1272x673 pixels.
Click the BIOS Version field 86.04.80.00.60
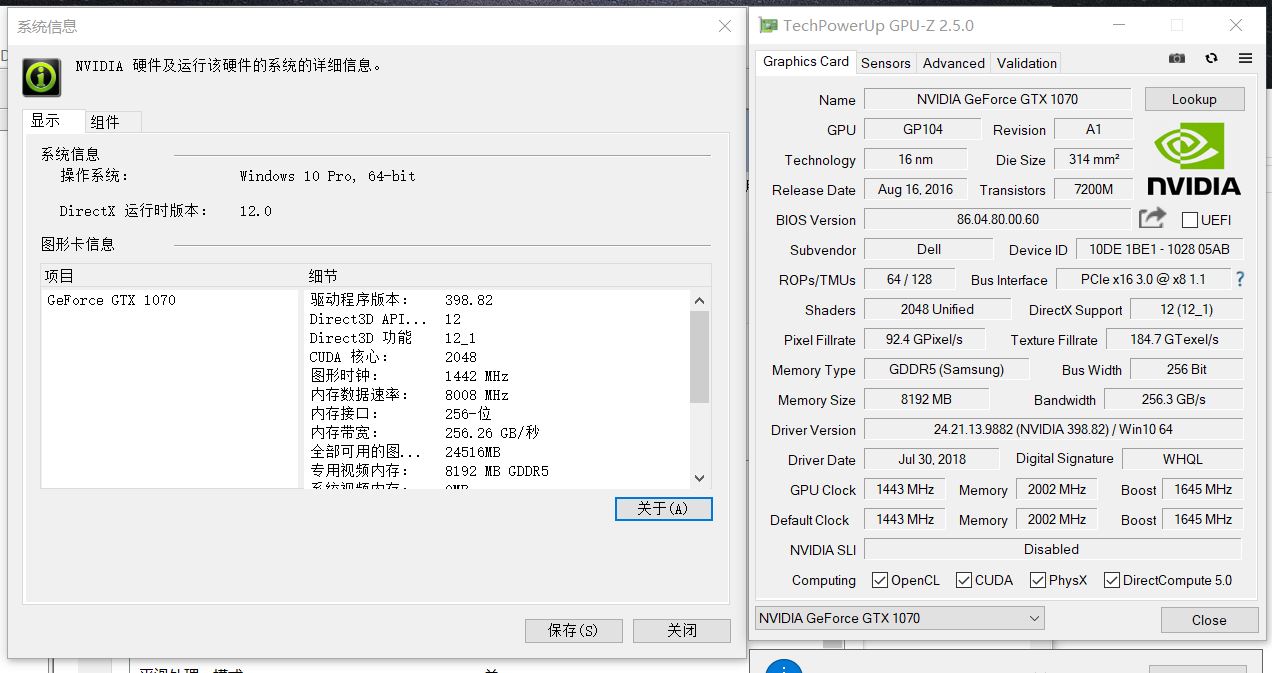tap(997, 219)
